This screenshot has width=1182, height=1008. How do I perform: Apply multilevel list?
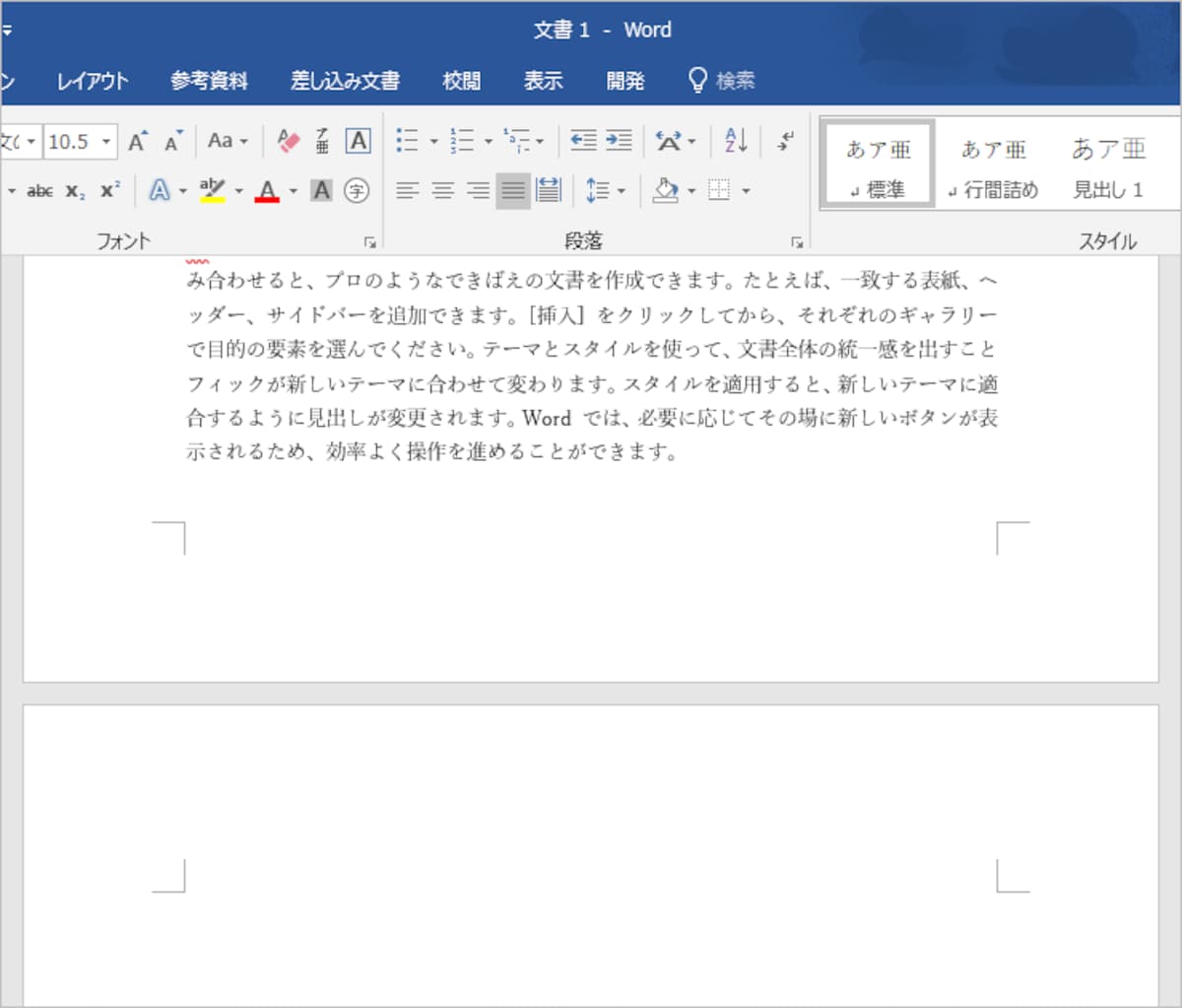(515, 141)
